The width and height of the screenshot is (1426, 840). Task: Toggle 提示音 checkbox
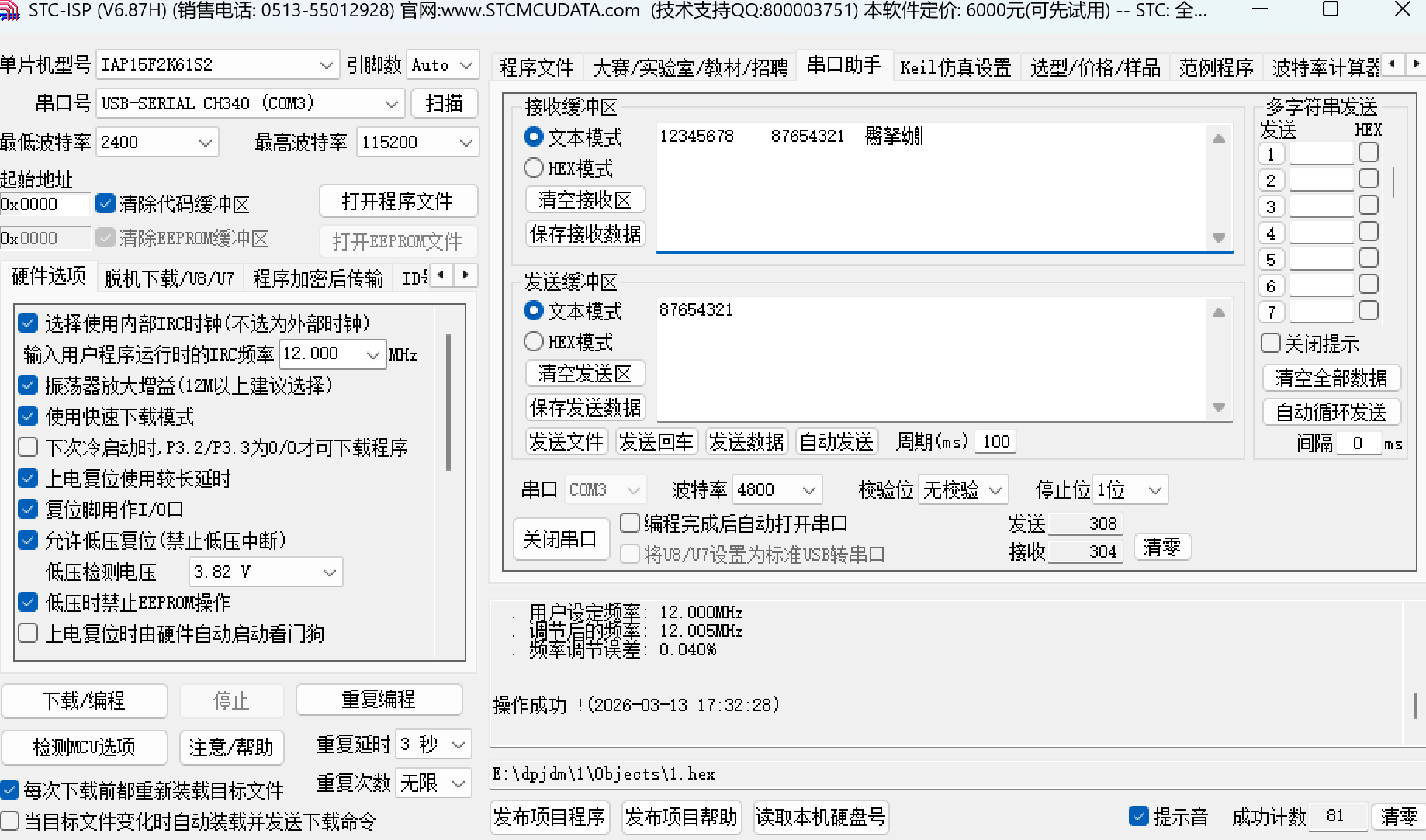(x=1139, y=816)
